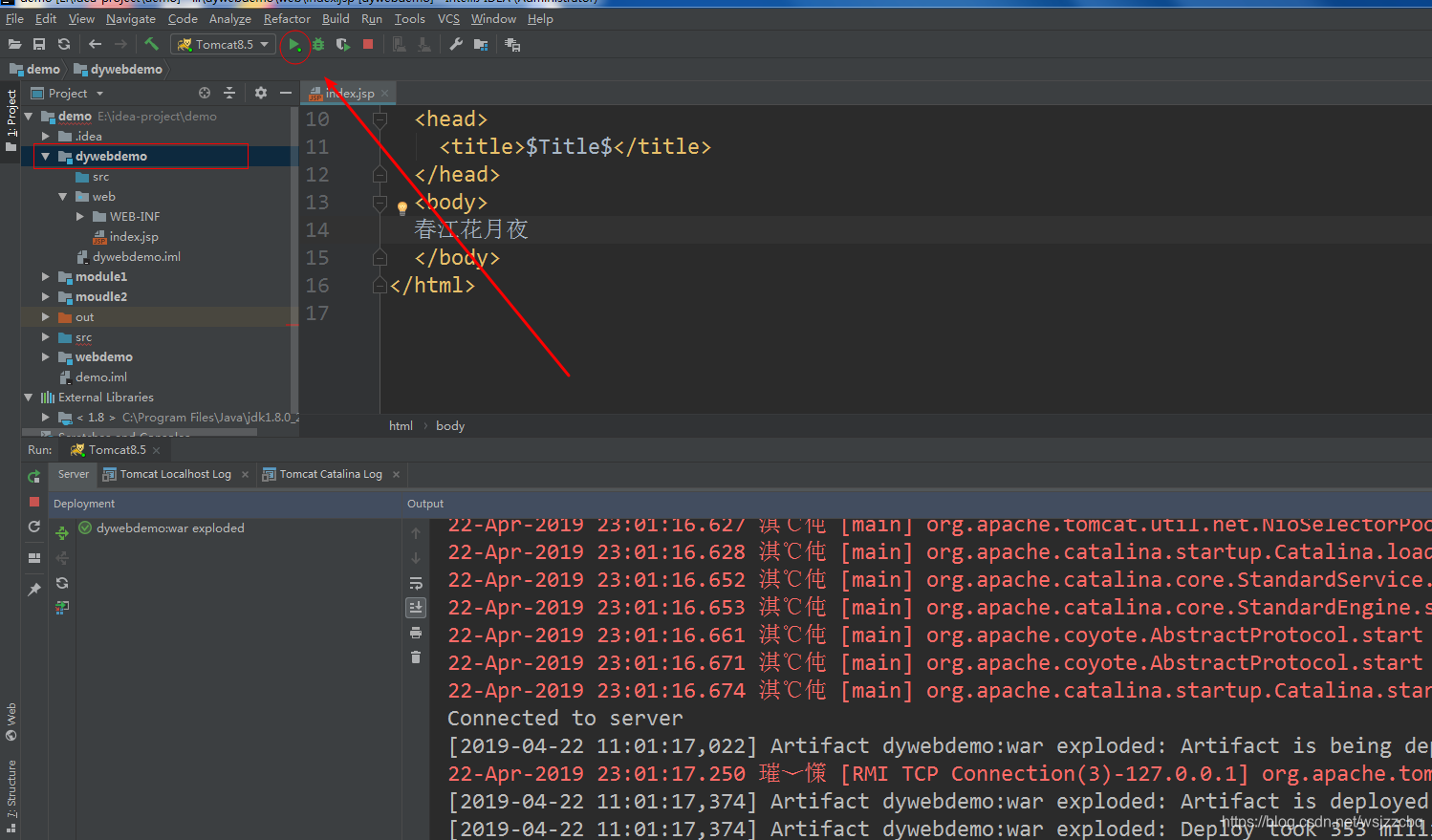Collapse the demo root folder
Screen dimensions: 1432x840
click(29, 116)
